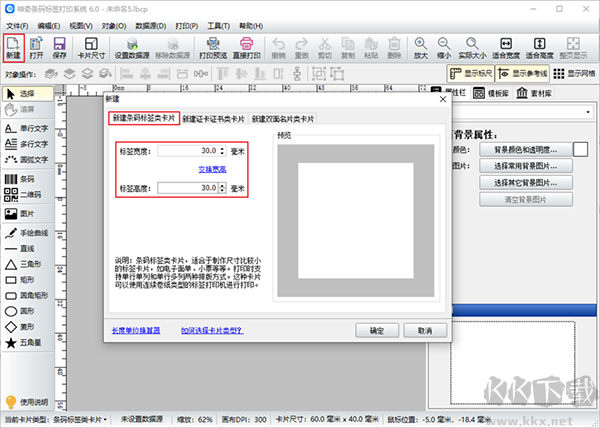Open the 模板库 template library tab
The image size is (600, 428).
tap(491, 93)
